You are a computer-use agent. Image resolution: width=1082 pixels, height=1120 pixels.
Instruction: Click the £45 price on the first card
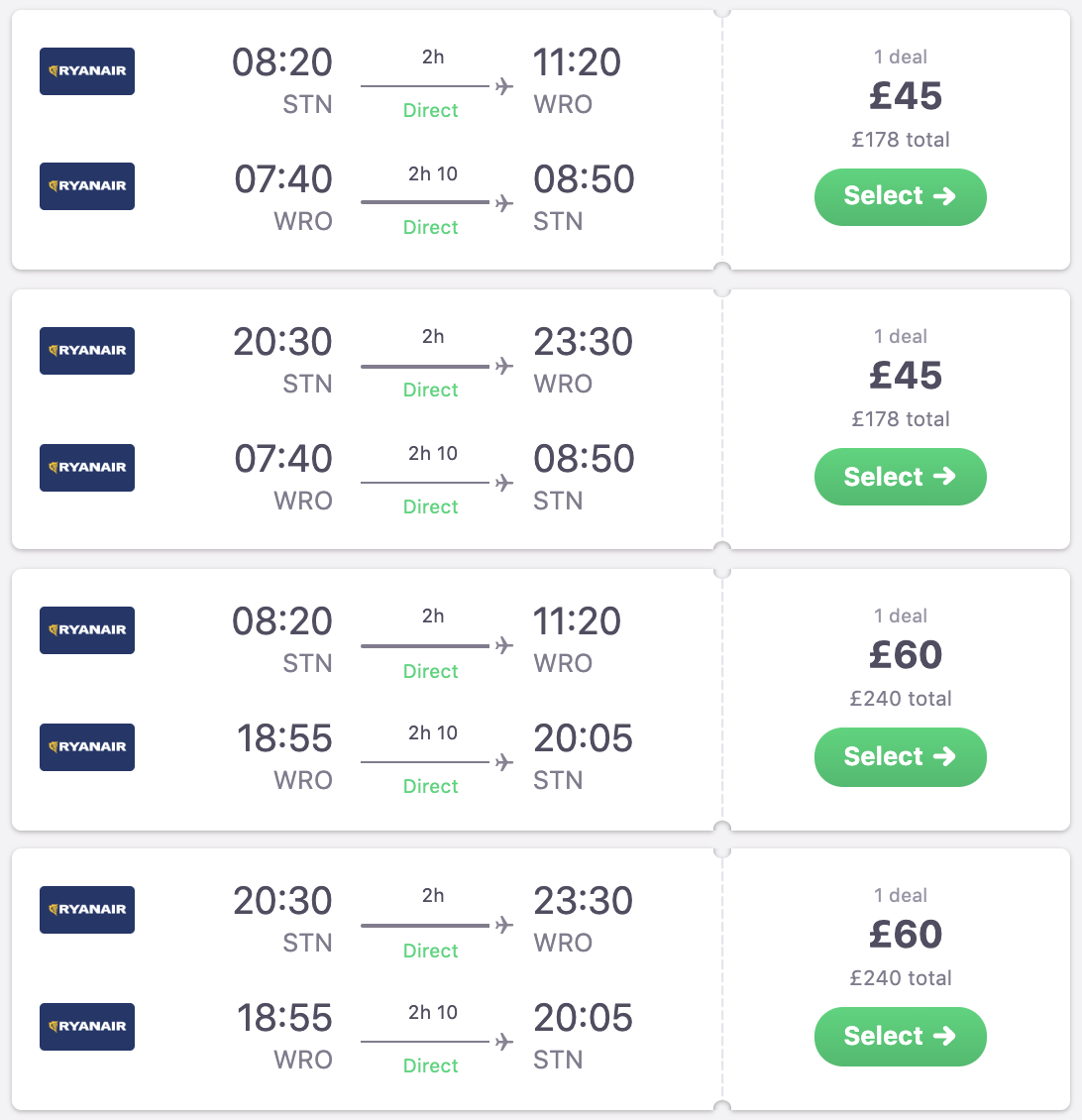click(x=905, y=96)
